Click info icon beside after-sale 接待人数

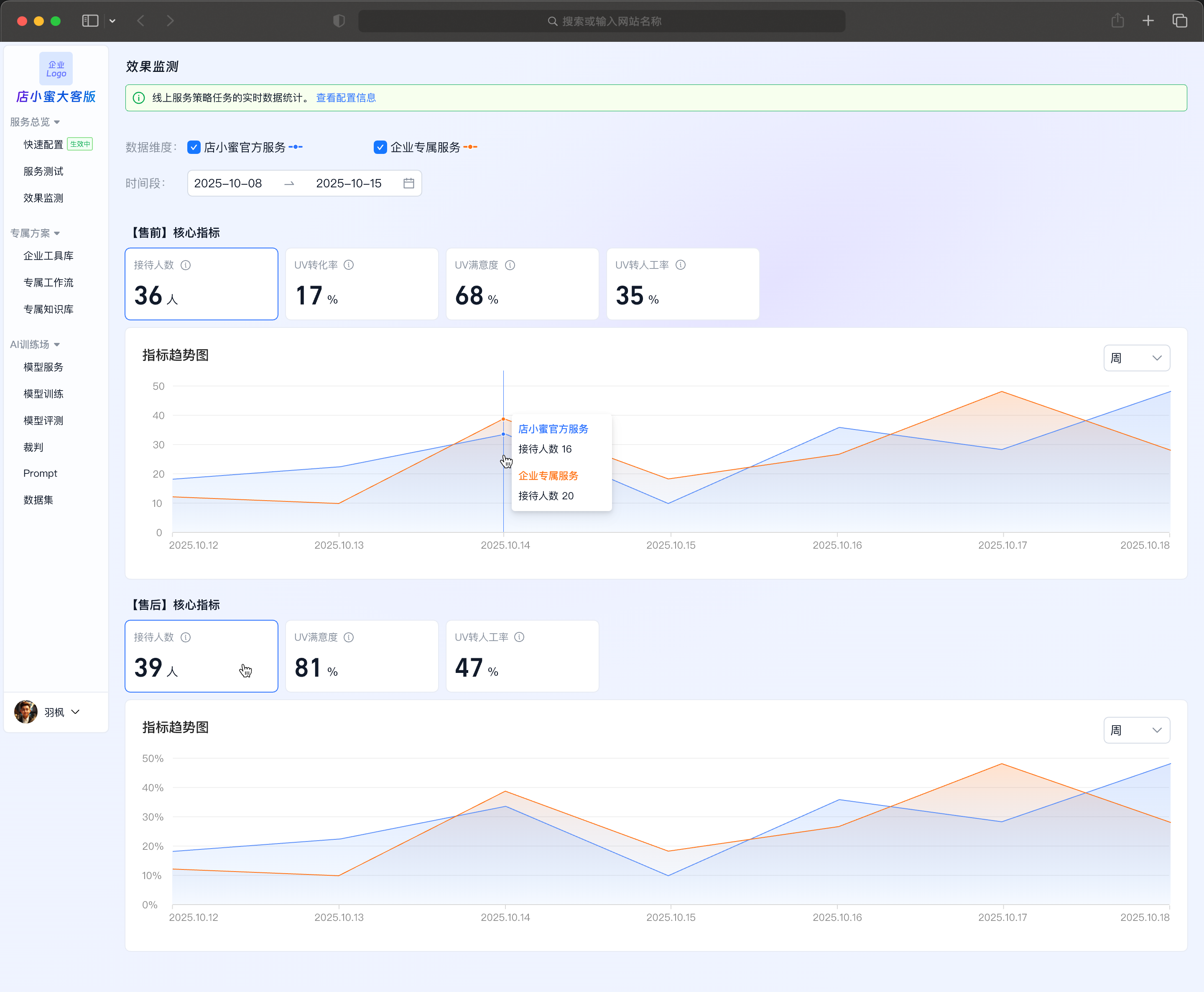coord(186,637)
